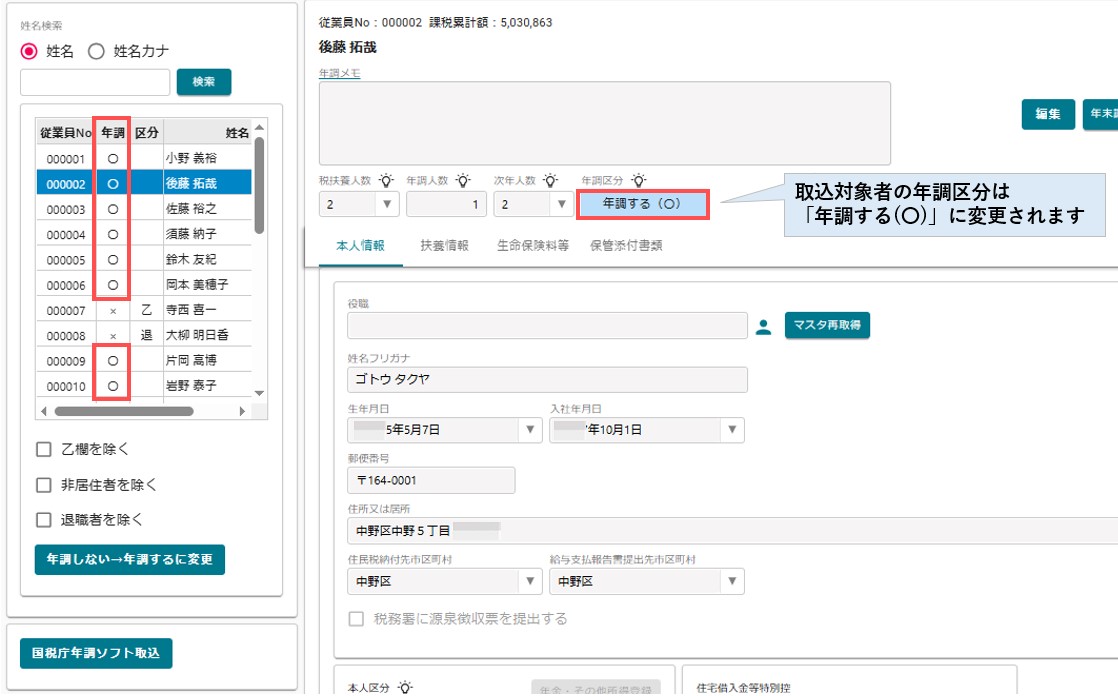
Task: Enable the 非居住者を除く checkbox
Action: coord(44,485)
